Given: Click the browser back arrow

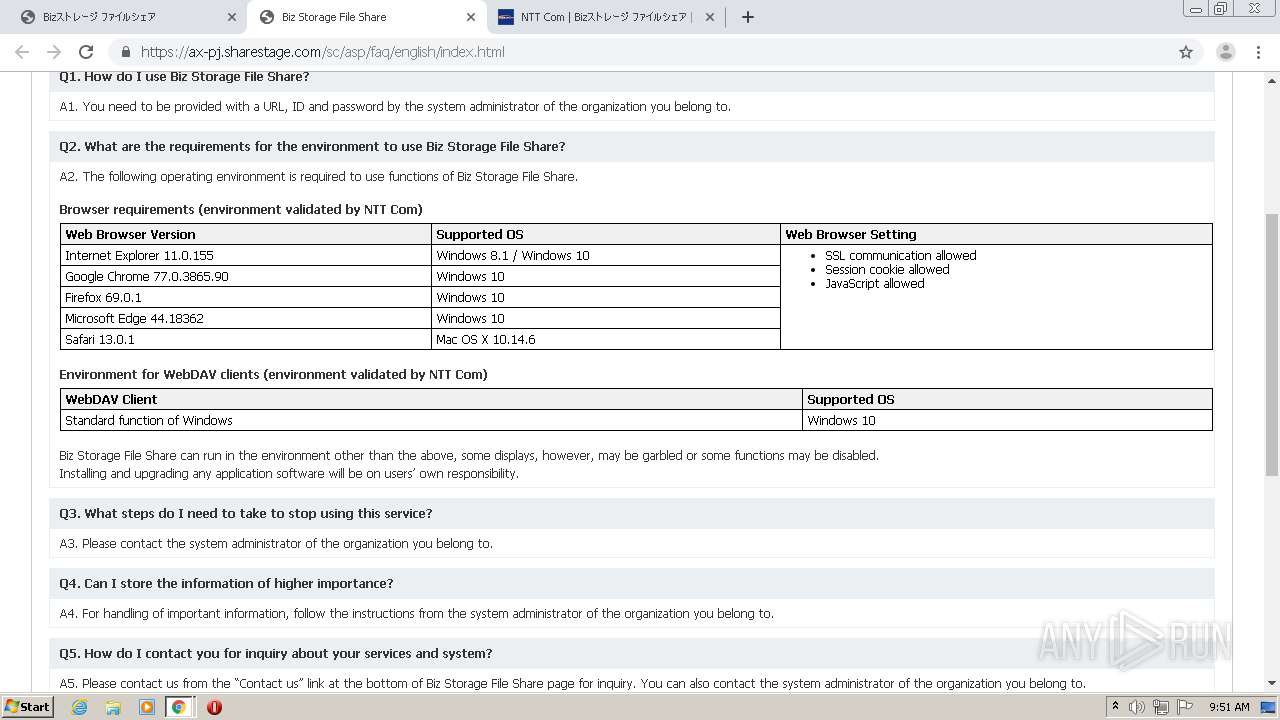Looking at the screenshot, I should click(x=22, y=52).
